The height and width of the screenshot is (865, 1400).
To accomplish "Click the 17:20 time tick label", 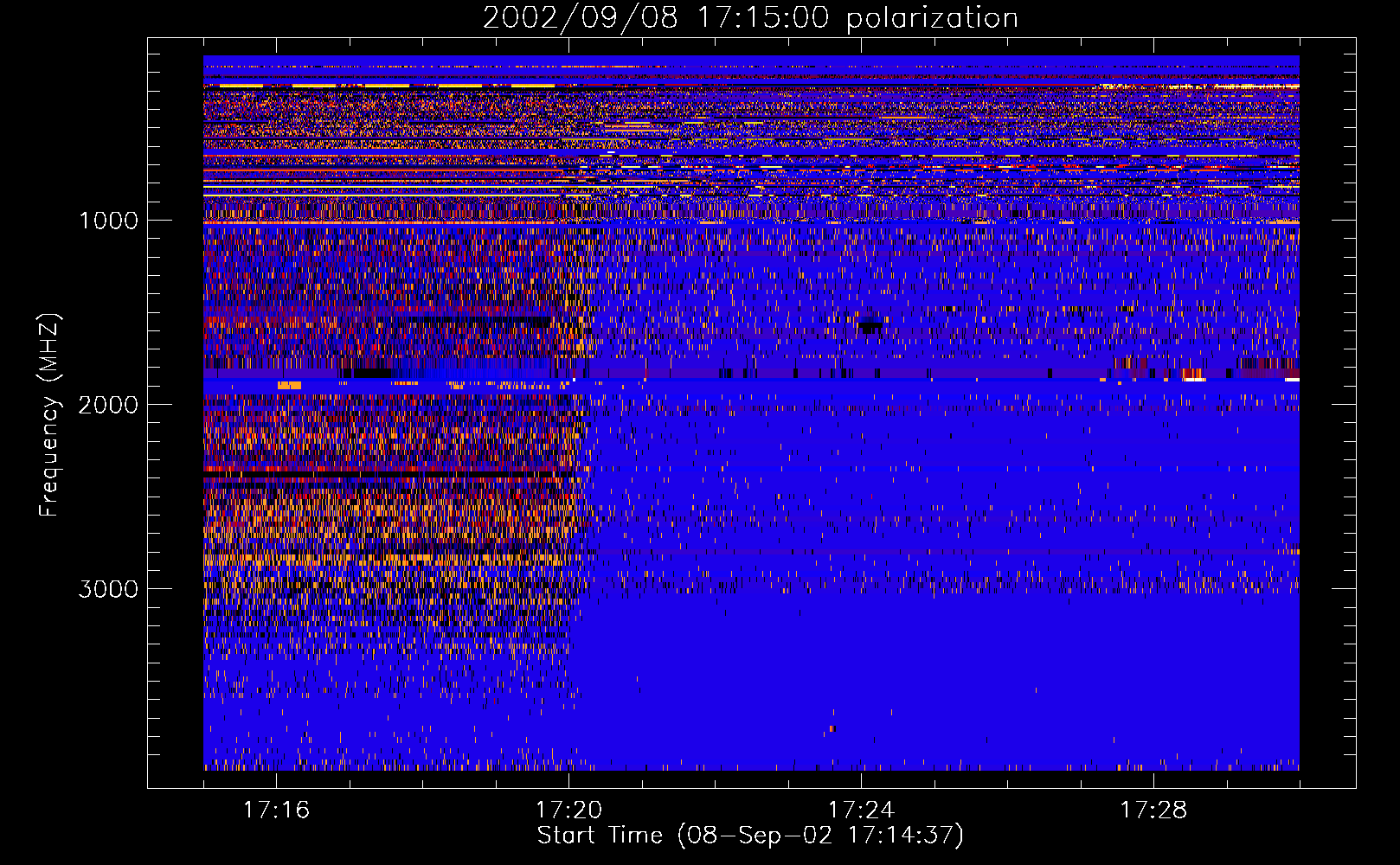I will (x=568, y=811).
